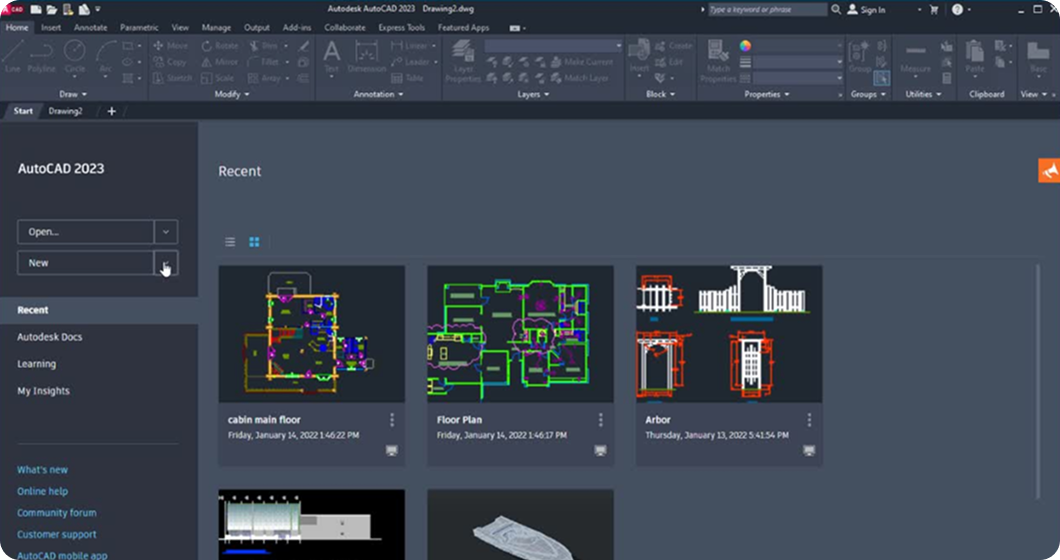Image resolution: width=1060 pixels, height=560 pixels.
Task: Open options menu for Arbor card
Action: [809, 420]
